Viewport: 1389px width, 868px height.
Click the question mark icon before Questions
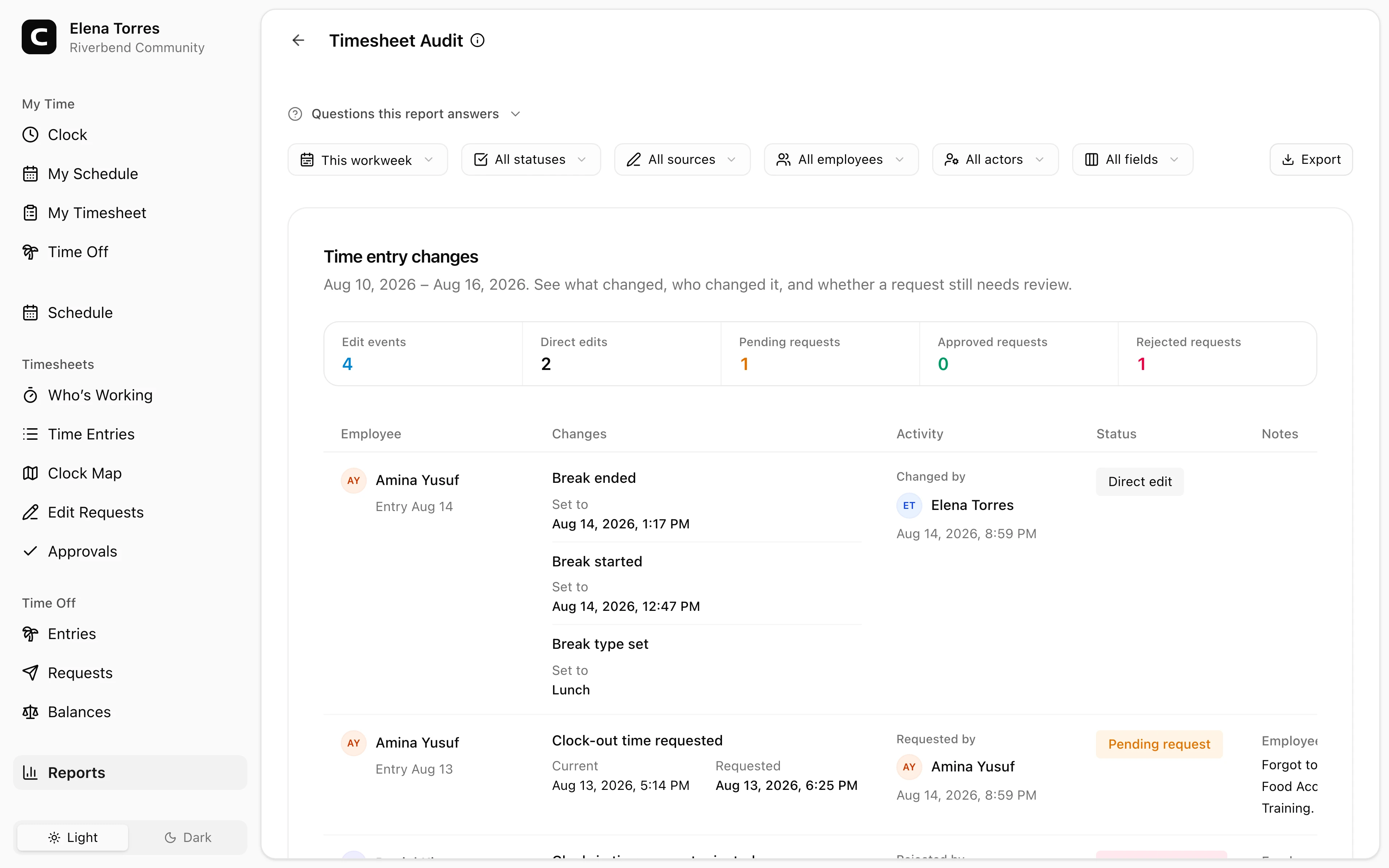[x=295, y=114]
